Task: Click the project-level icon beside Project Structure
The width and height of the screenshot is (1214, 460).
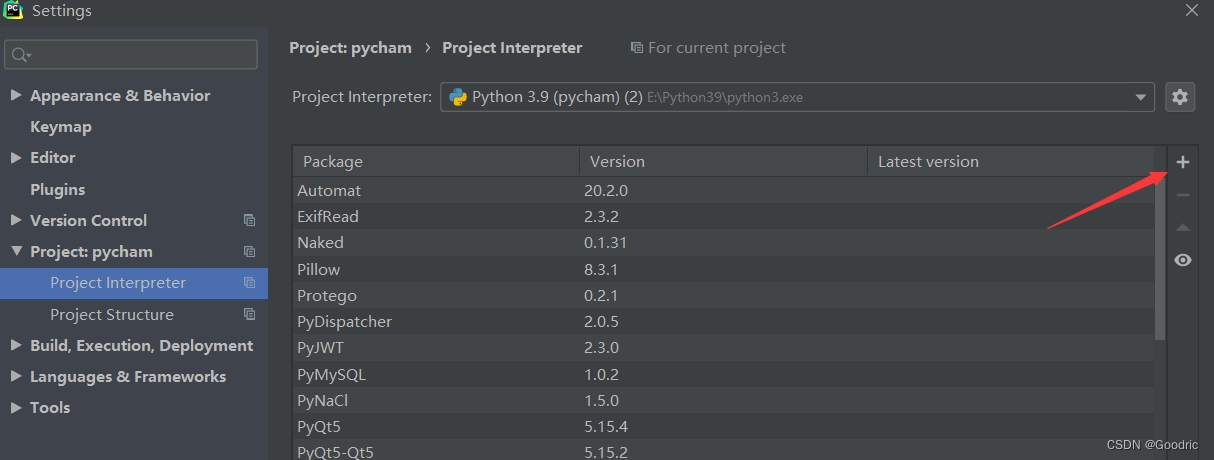Action: pyautogui.click(x=249, y=314)
